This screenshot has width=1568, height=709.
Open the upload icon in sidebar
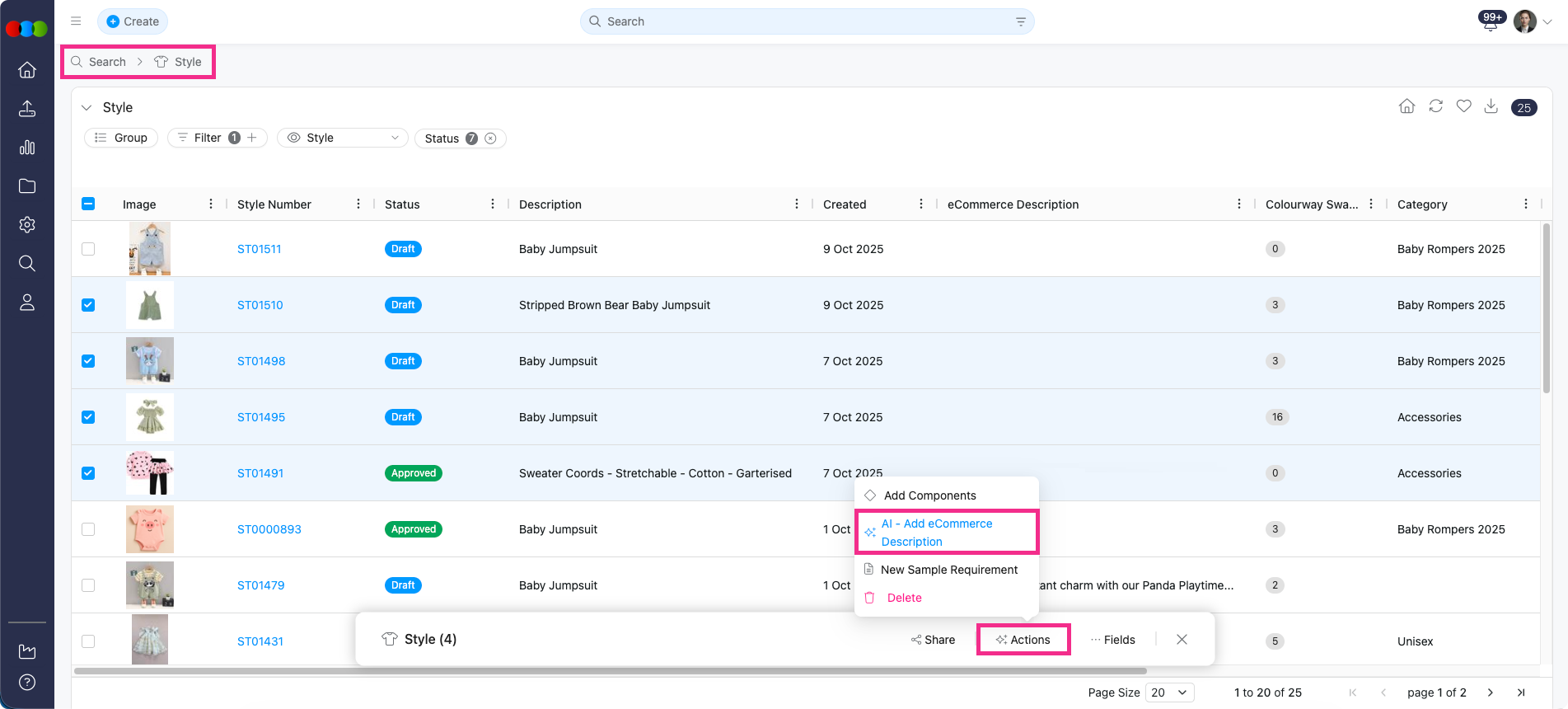tap(27, 109)
